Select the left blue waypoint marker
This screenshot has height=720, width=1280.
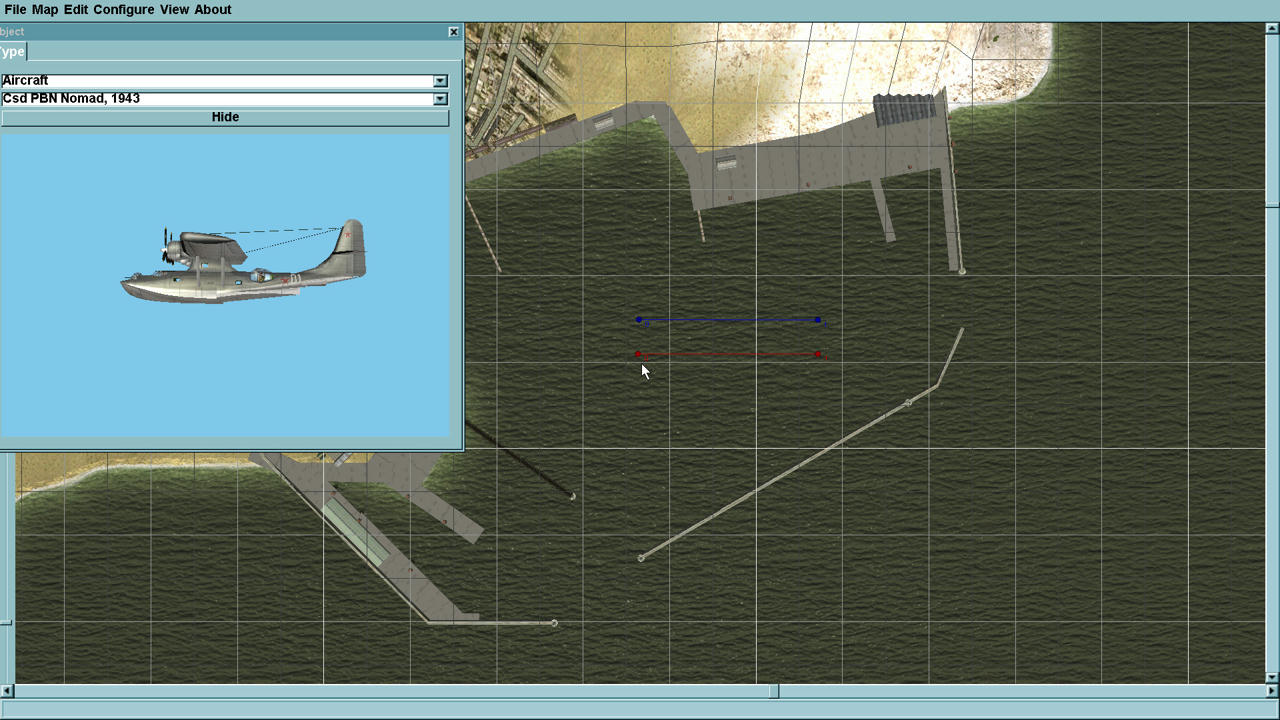pyautogui.click(x=639, y=320)
